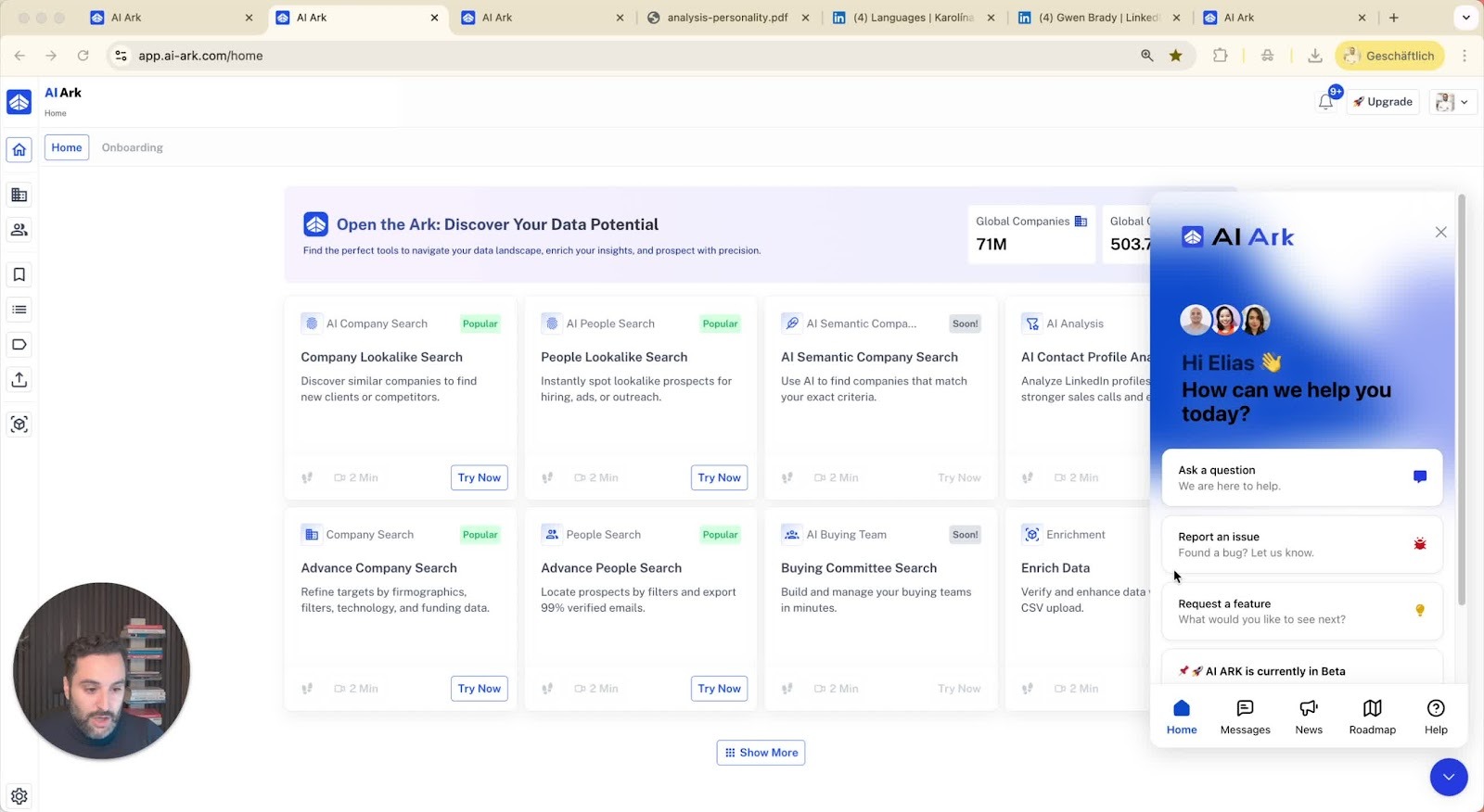Start the guided tour icon on Advance Company Search
1484x812 pixels.
[x=307, y=689]
